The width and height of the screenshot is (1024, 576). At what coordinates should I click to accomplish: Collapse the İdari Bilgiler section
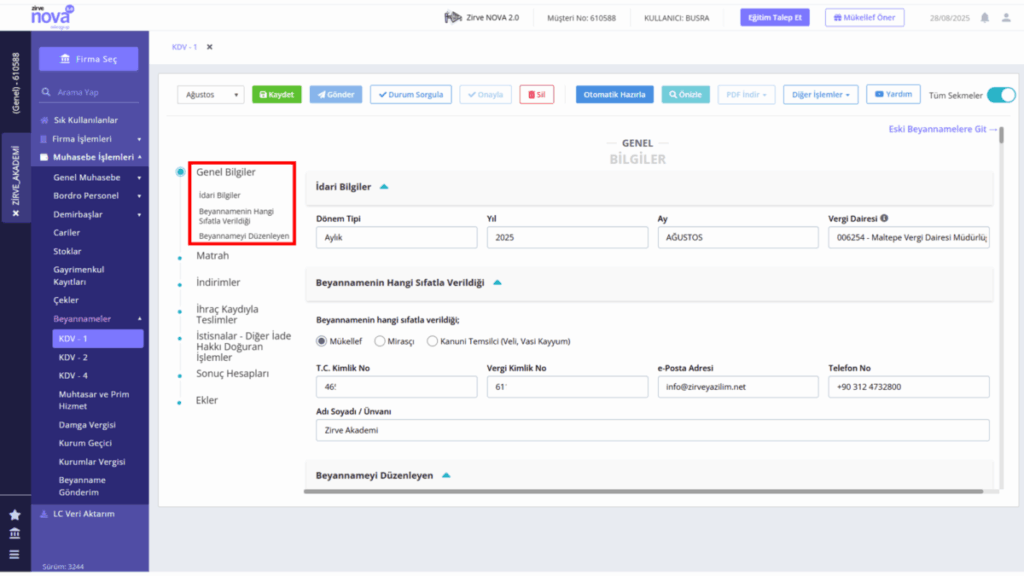click(x=384, y=187)
